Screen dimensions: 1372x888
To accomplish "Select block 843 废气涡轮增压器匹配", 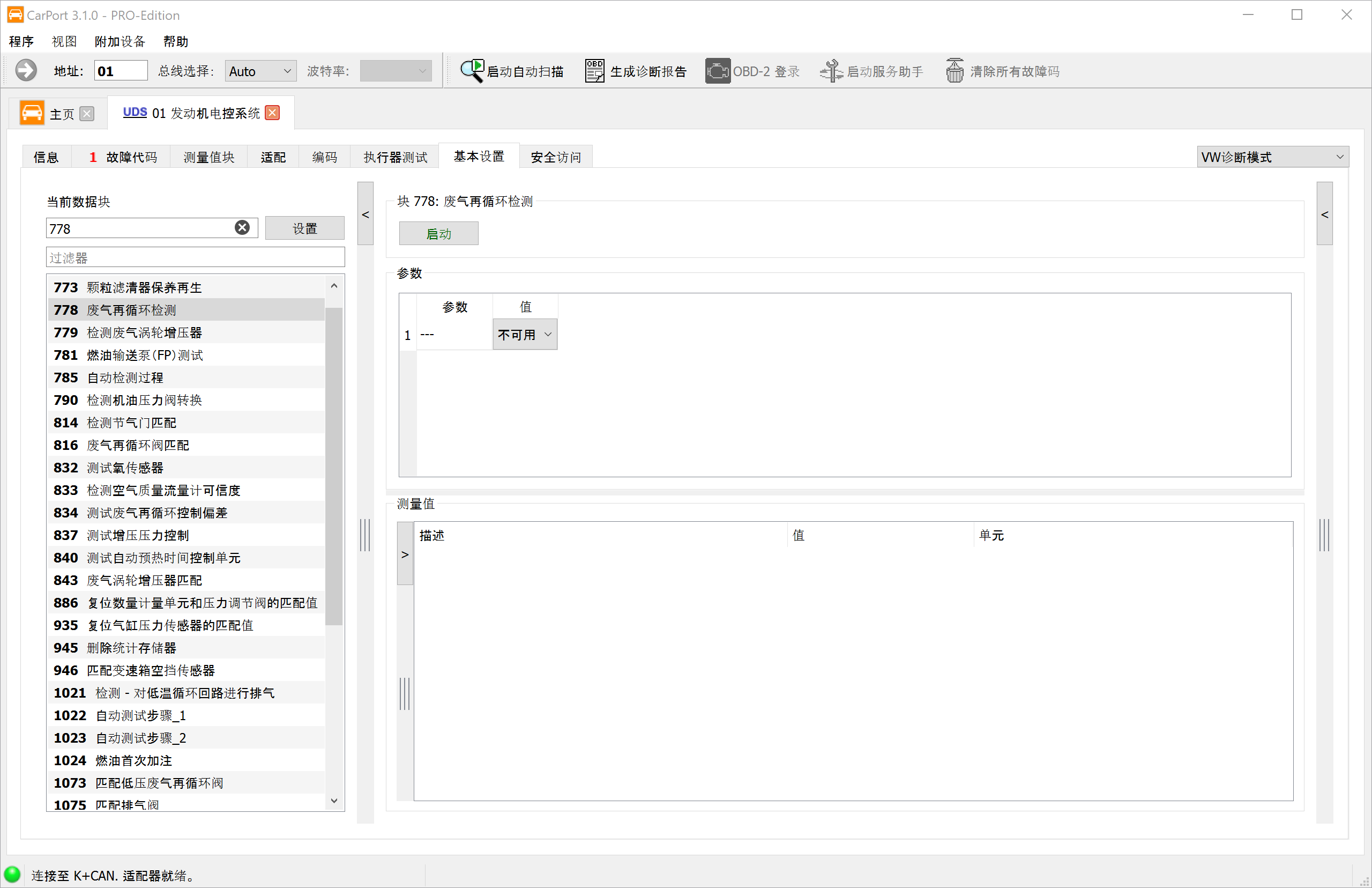I will point(186,580).
